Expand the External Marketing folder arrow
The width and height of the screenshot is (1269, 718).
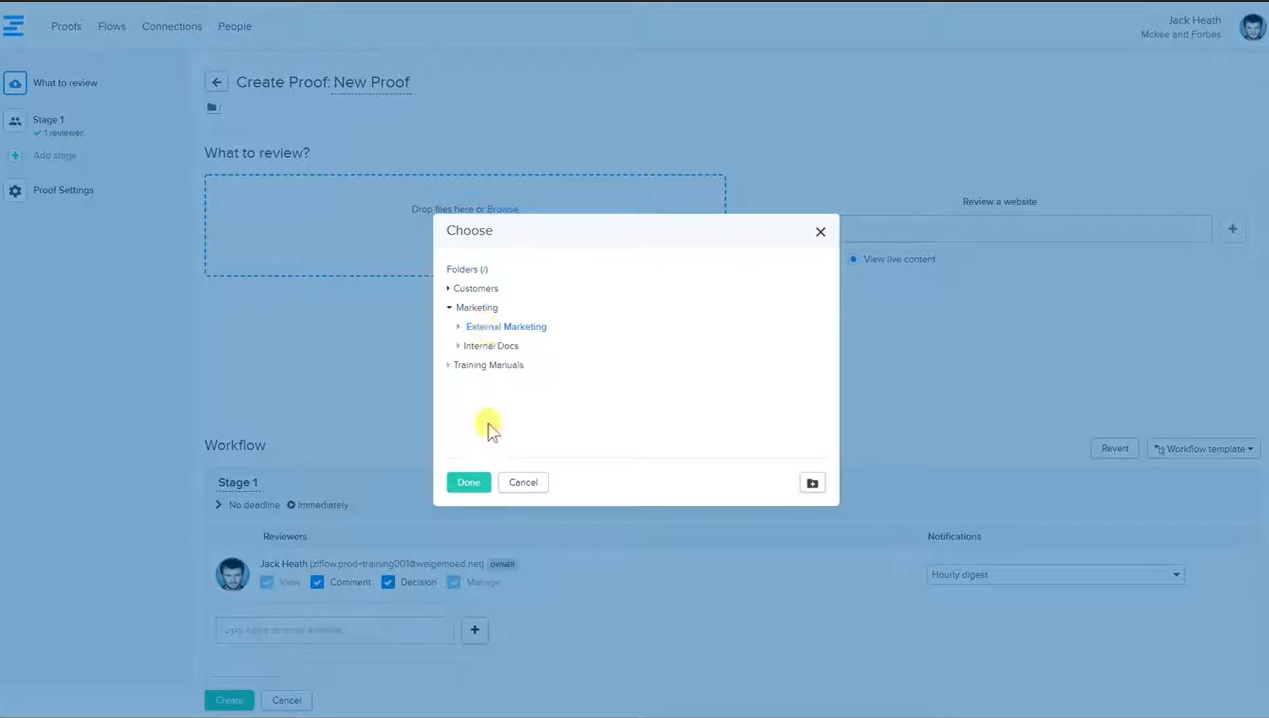click(458, 327)
